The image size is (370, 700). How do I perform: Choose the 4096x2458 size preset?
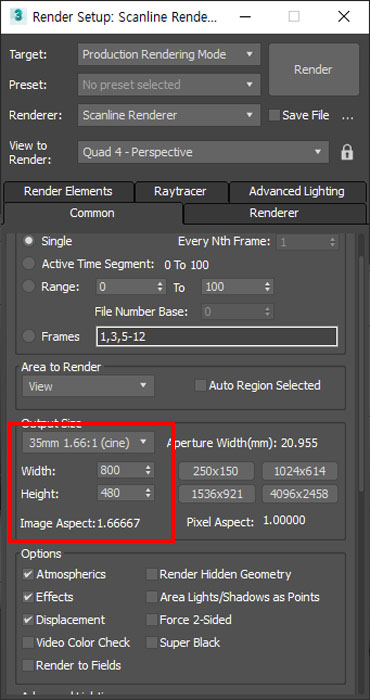point(299,494)
